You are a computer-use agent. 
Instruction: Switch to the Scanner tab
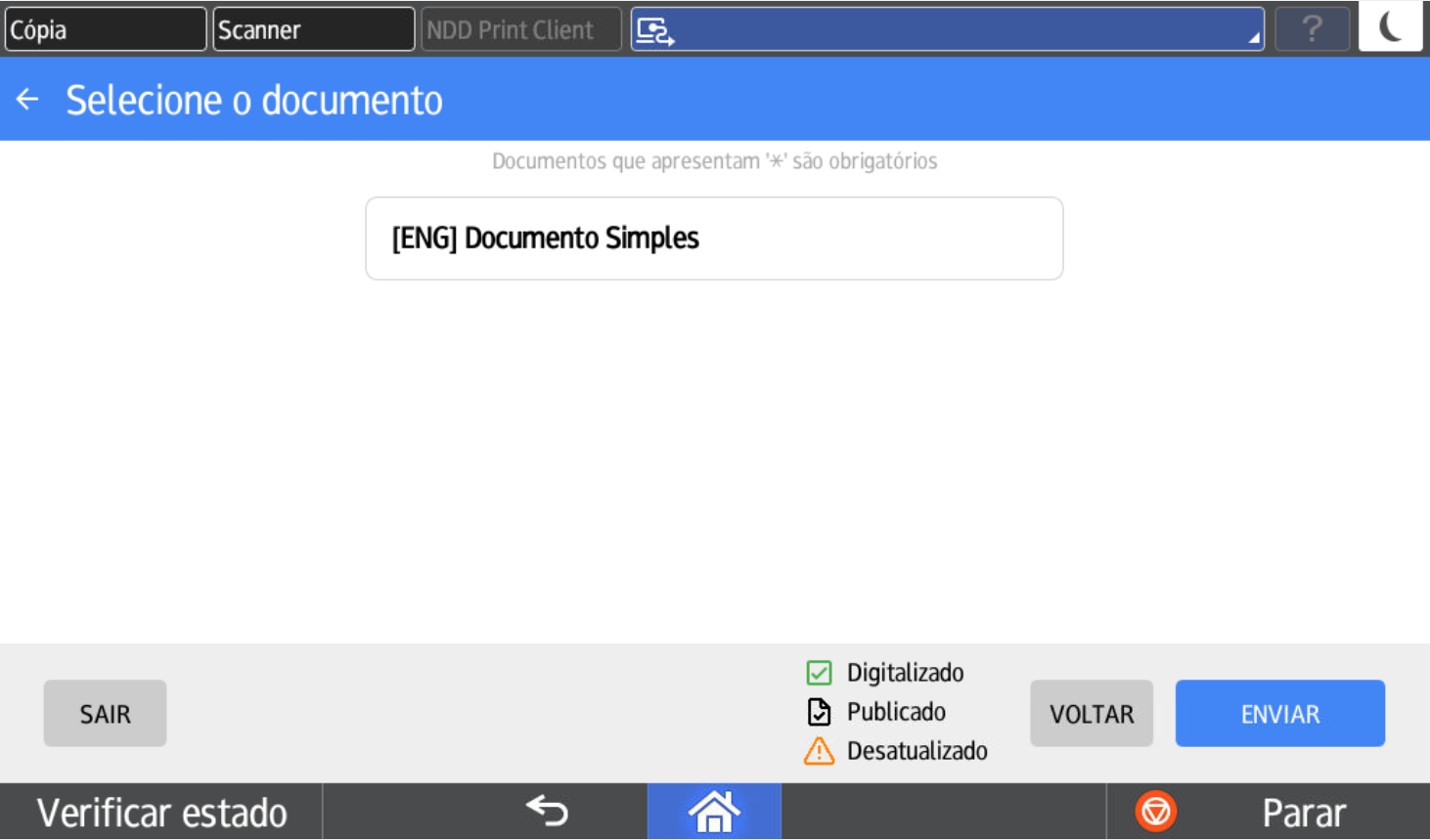click(x=313, y=29)
